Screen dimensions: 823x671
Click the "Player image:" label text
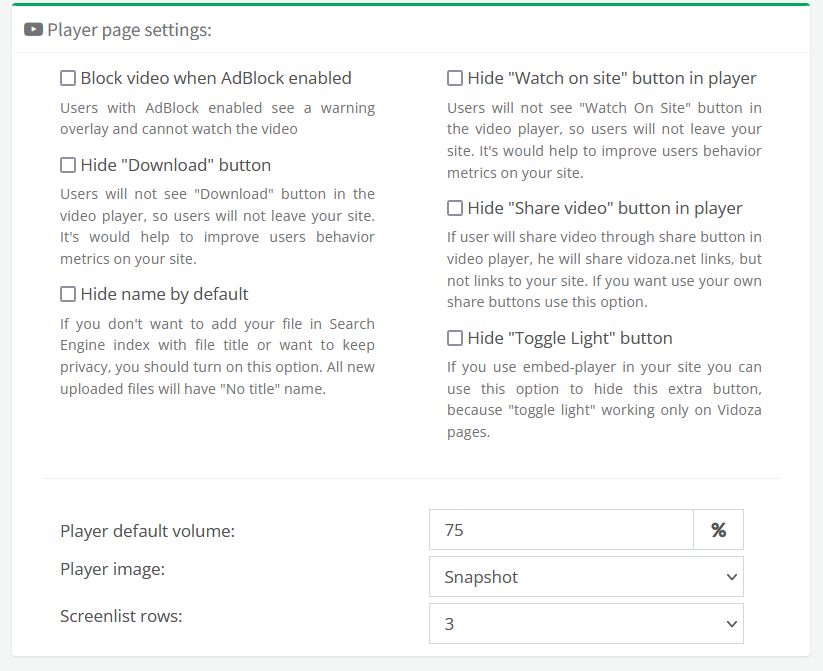point(112,569)
